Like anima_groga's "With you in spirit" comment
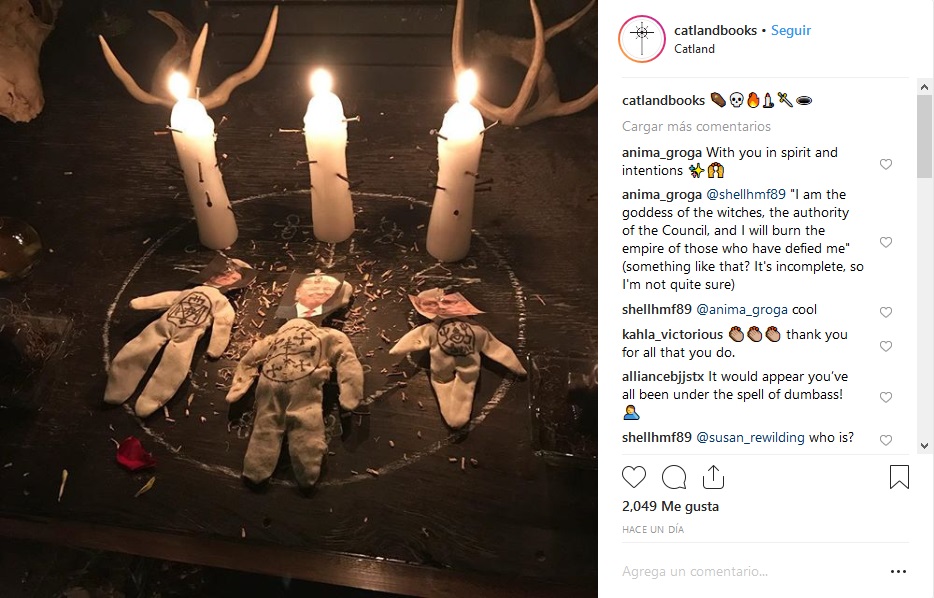This screenshot has width=934, height=598. 886,164
